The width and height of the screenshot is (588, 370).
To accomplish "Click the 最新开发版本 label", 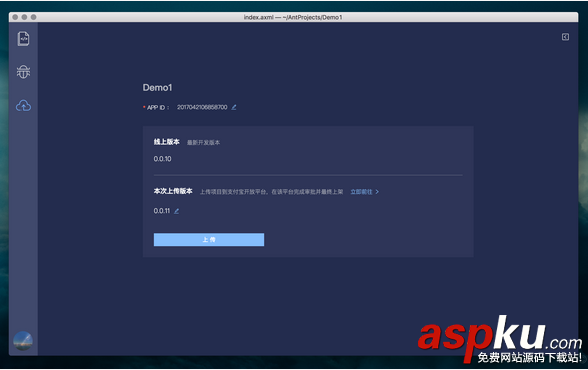I will point(204,142).
